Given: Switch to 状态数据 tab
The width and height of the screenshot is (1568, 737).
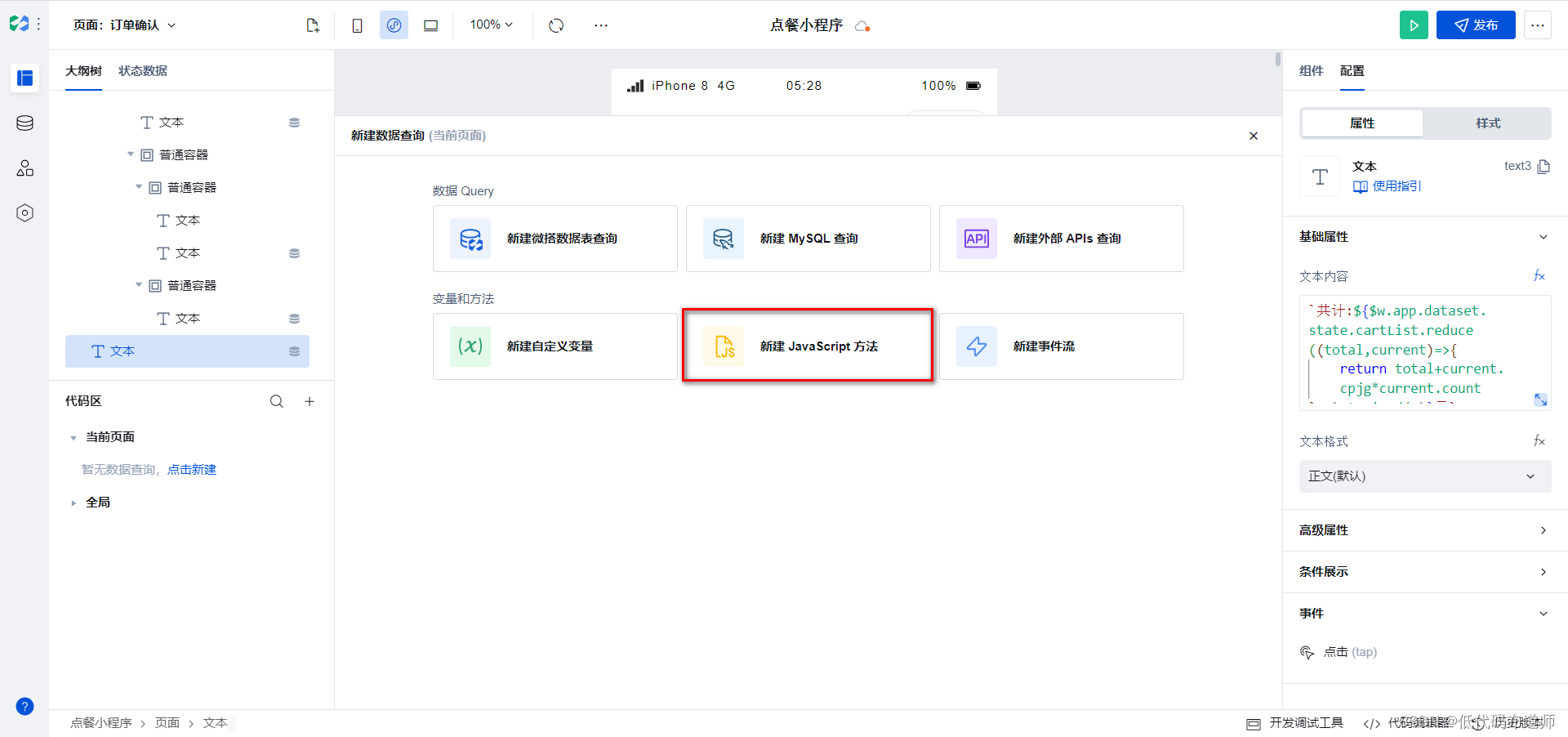Looking at the screenshot, I should click(143, 71).
